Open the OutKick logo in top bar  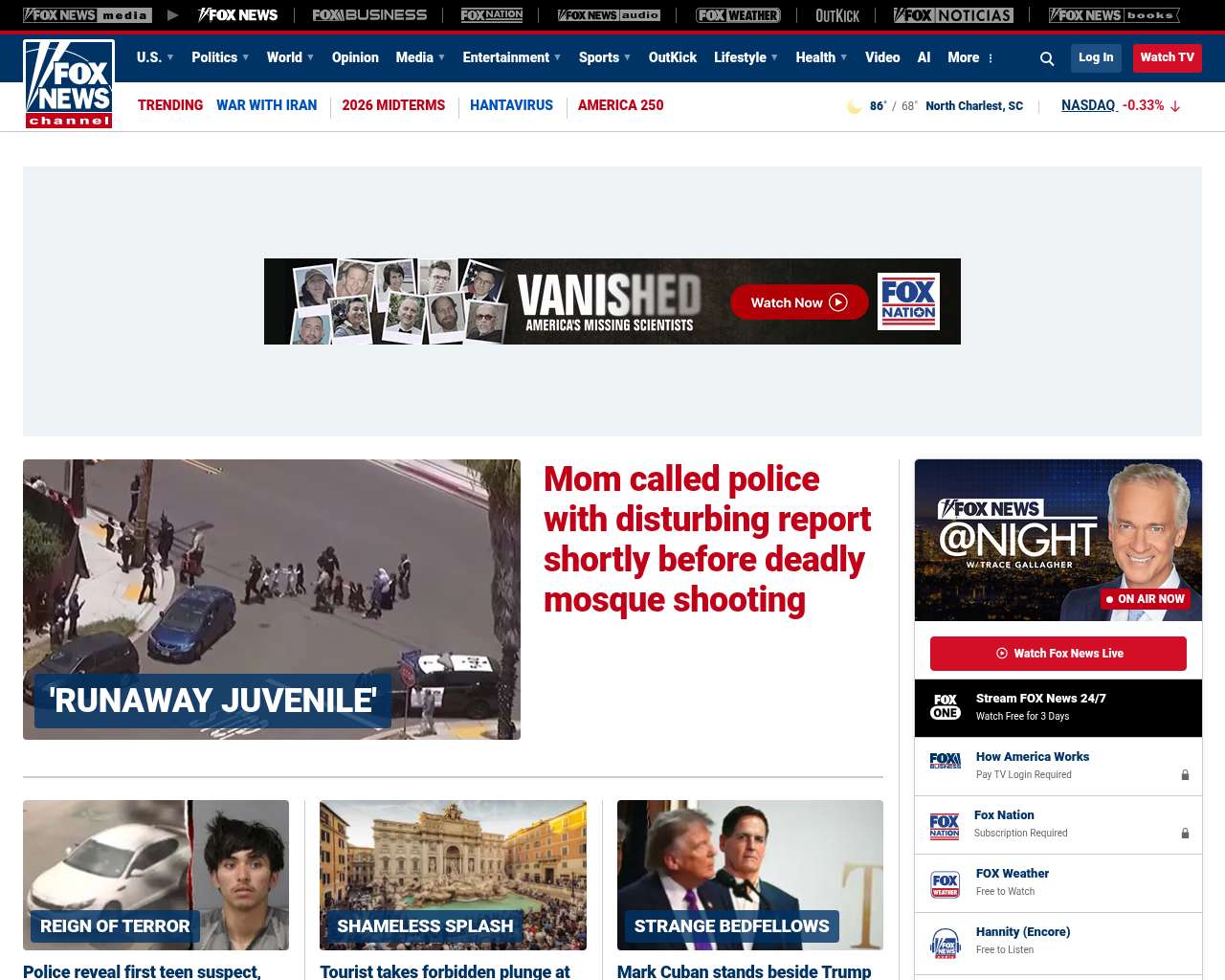(x=837, y=15)
